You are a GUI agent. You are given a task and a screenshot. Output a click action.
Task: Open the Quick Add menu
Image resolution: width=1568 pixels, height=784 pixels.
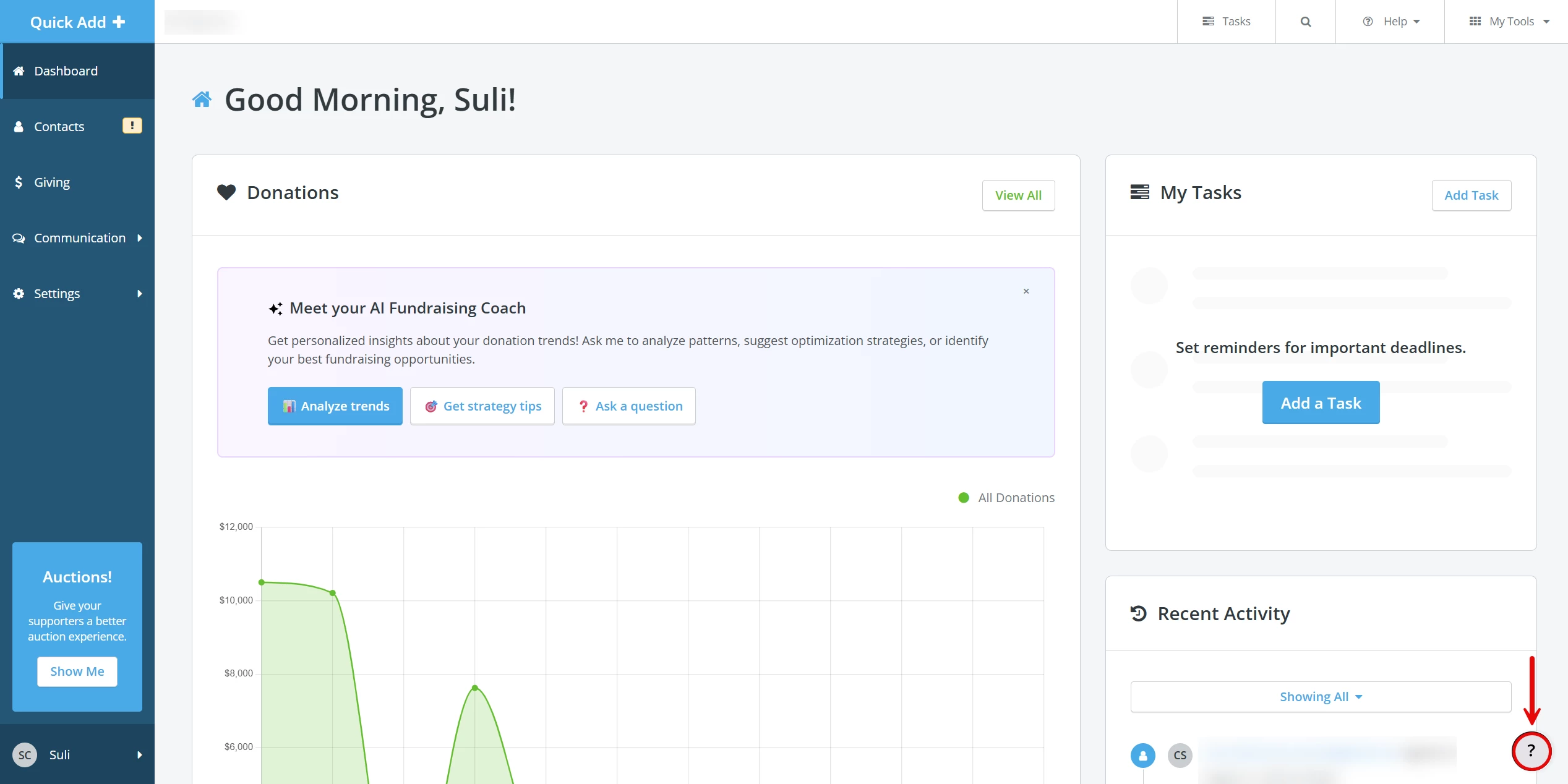77,22
